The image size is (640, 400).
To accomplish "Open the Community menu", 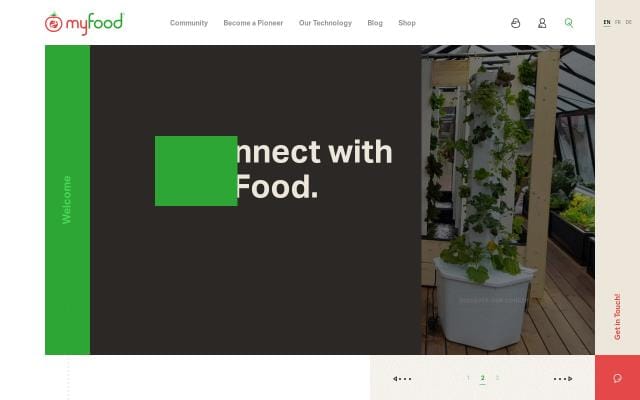I will (189, 23).
